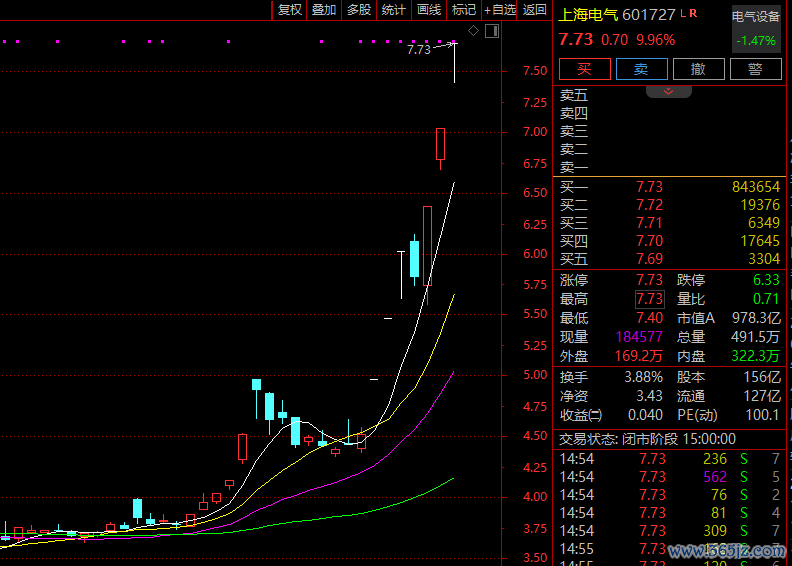Click 换手 turnover 3.88%
Screen dimensions: 792x566
click(x=643, y=377)
